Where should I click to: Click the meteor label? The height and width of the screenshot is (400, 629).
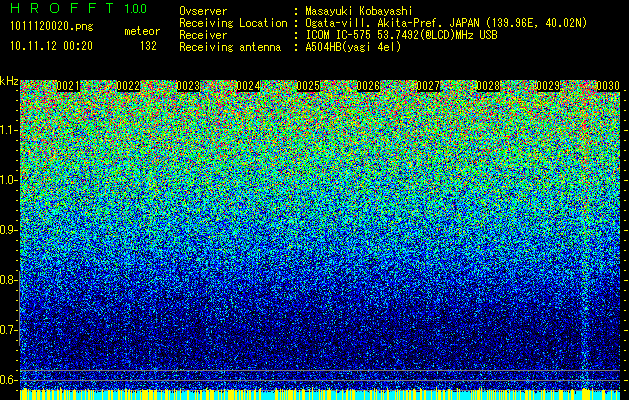coord(142,31)
